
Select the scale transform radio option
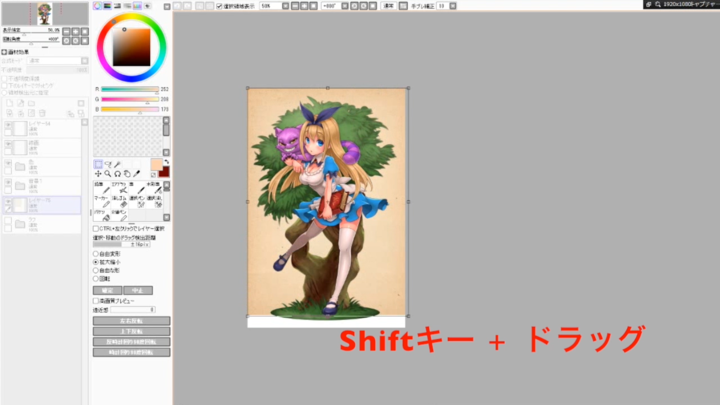pos(96,262)
